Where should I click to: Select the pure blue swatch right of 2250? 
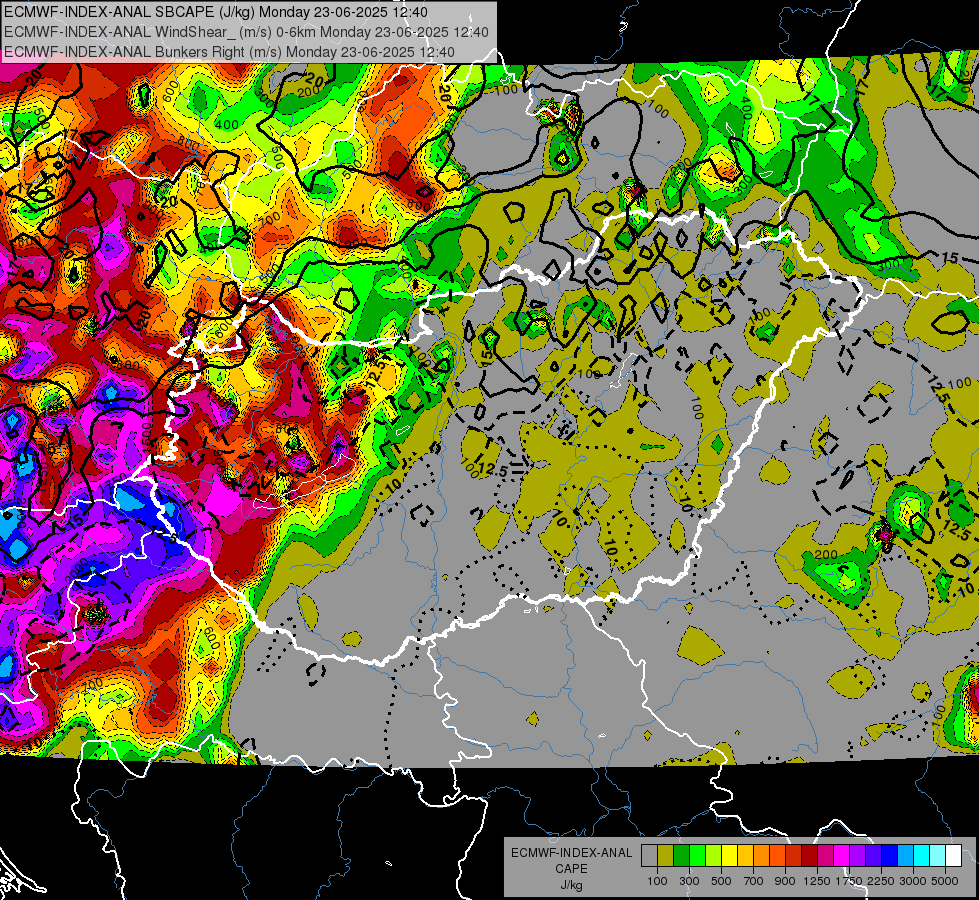click(890, 855)
